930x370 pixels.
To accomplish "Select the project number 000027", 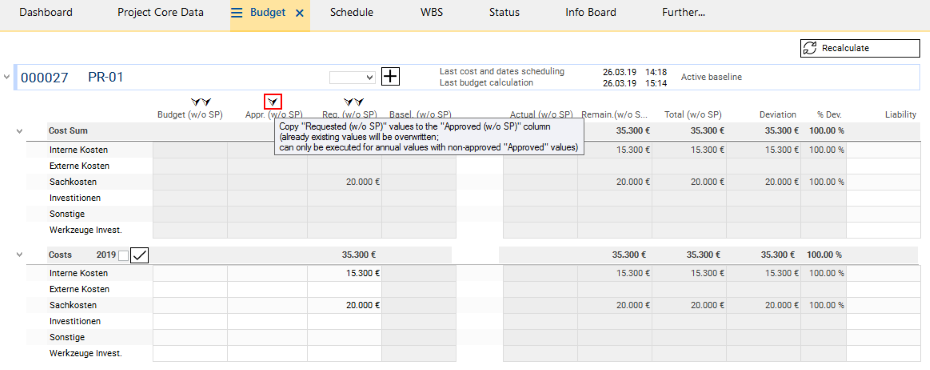I will pos(44,77).
